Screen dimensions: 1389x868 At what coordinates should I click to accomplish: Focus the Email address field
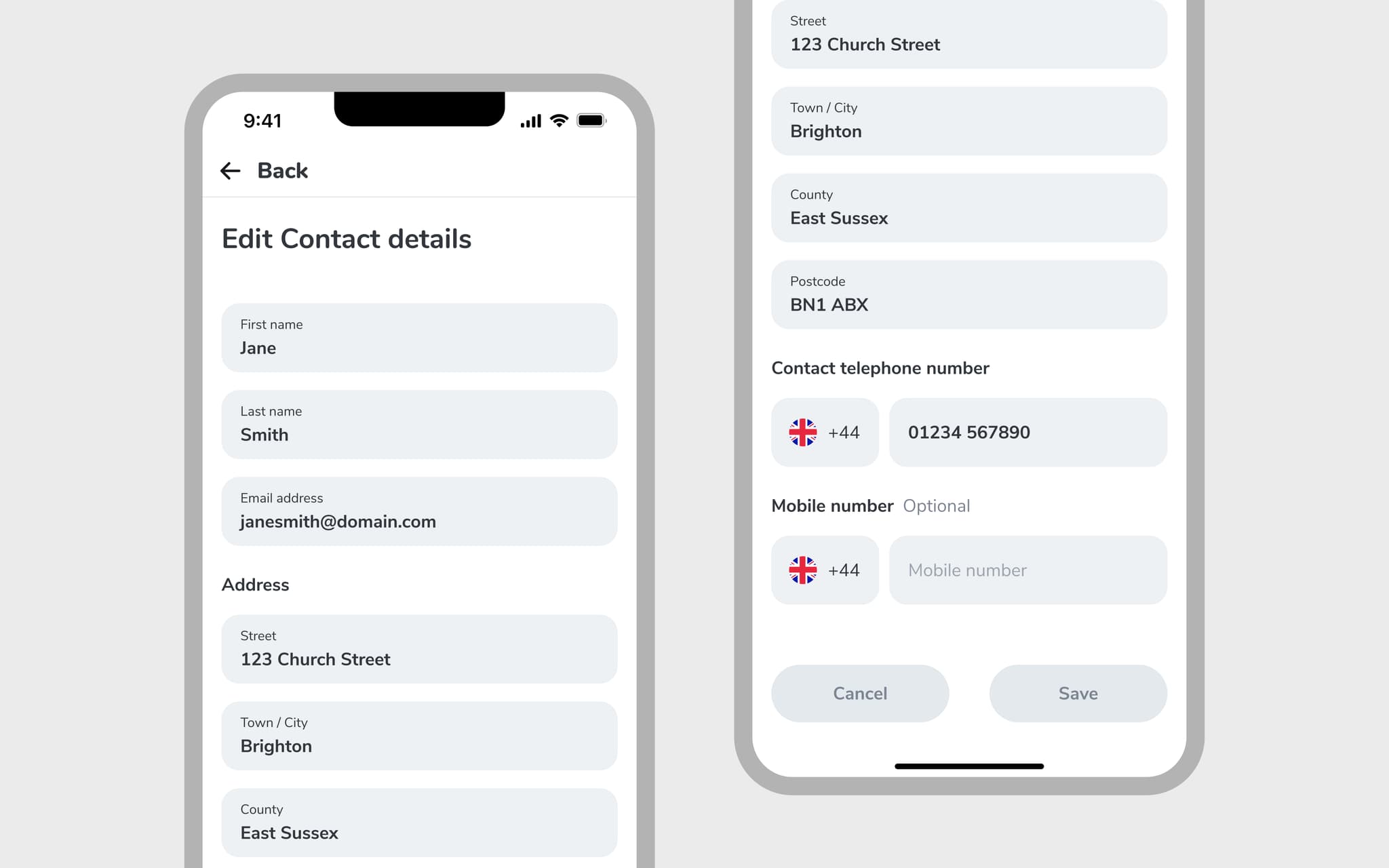coord(419,511)
